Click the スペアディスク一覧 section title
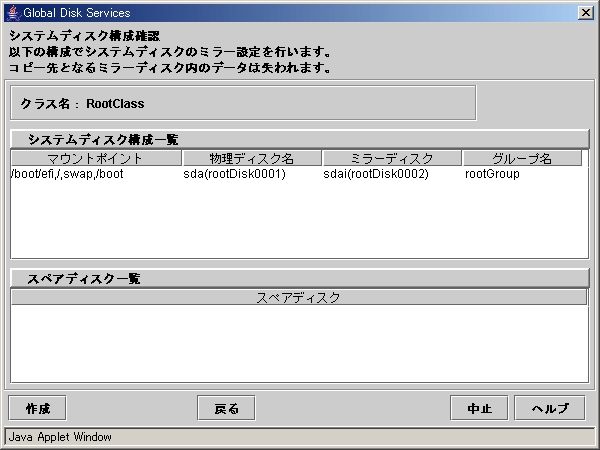600x450 pixels. 84,279
